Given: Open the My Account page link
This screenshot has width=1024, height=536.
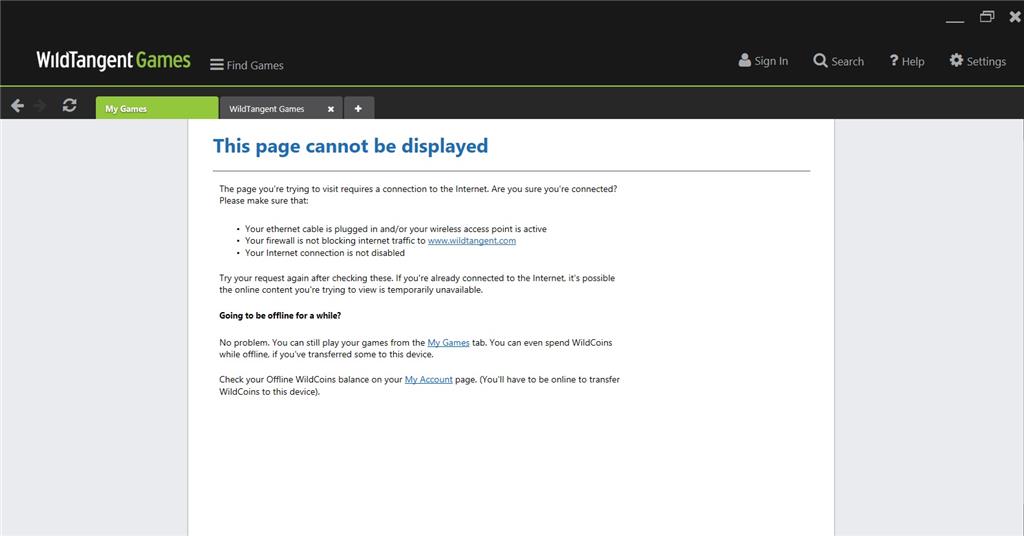Looking at the screenshot, I should point(428,380).
